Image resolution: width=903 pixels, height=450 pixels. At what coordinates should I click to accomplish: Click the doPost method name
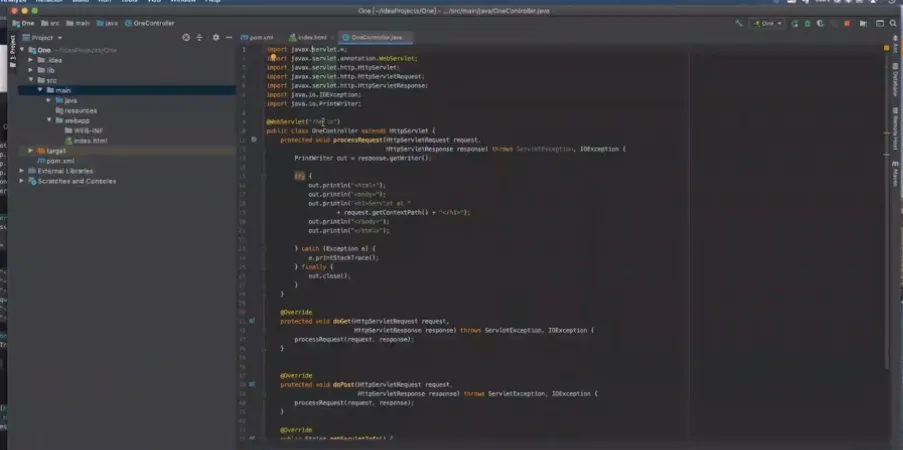pos(343,384)
